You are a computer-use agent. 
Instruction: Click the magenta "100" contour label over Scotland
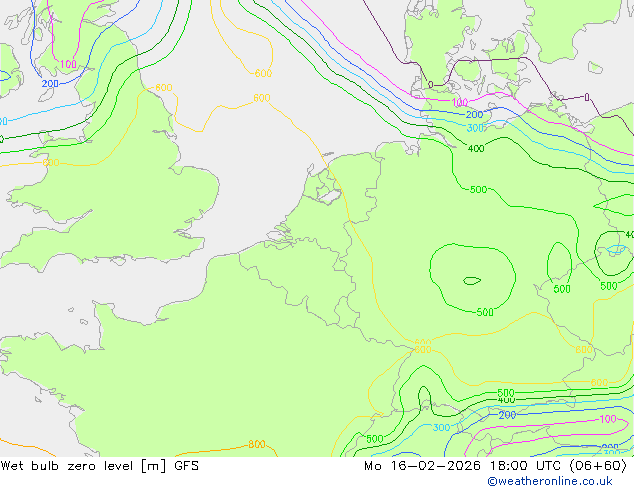coord(68,64)
